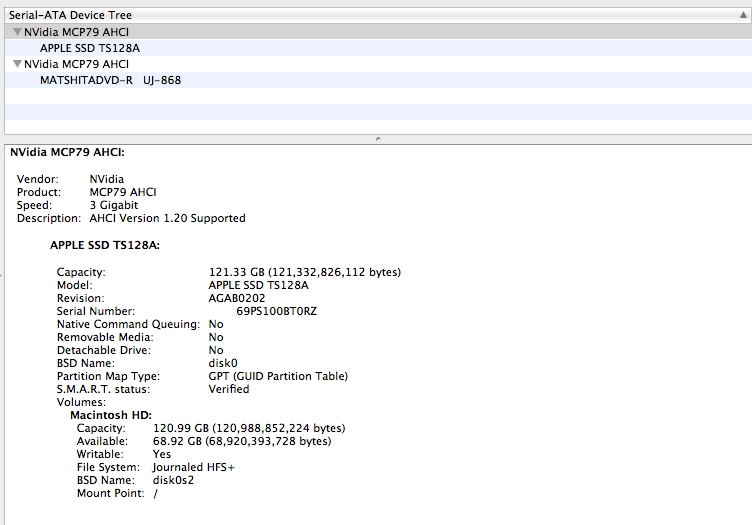Select MATSHITADVD-R UJ-868 tree row
752x525 pixels.
(378, 80)
